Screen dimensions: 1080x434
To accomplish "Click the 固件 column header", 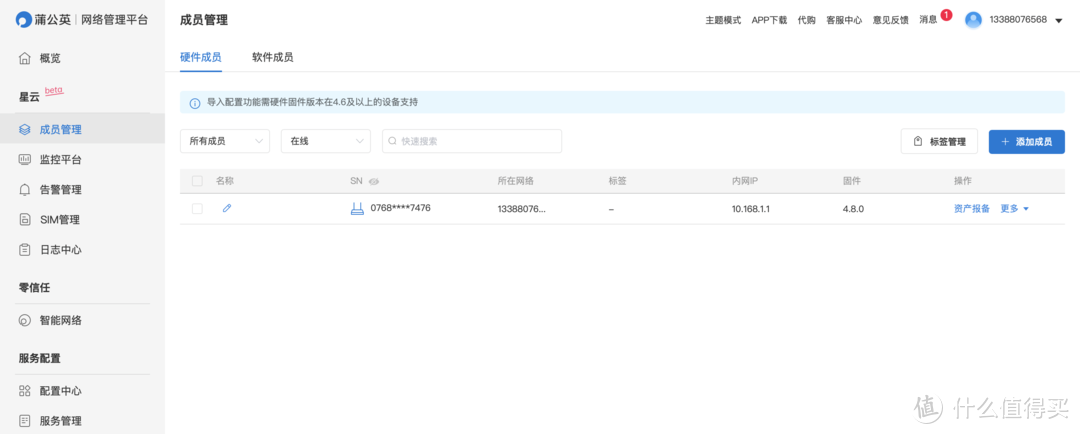I will [852, 181].
